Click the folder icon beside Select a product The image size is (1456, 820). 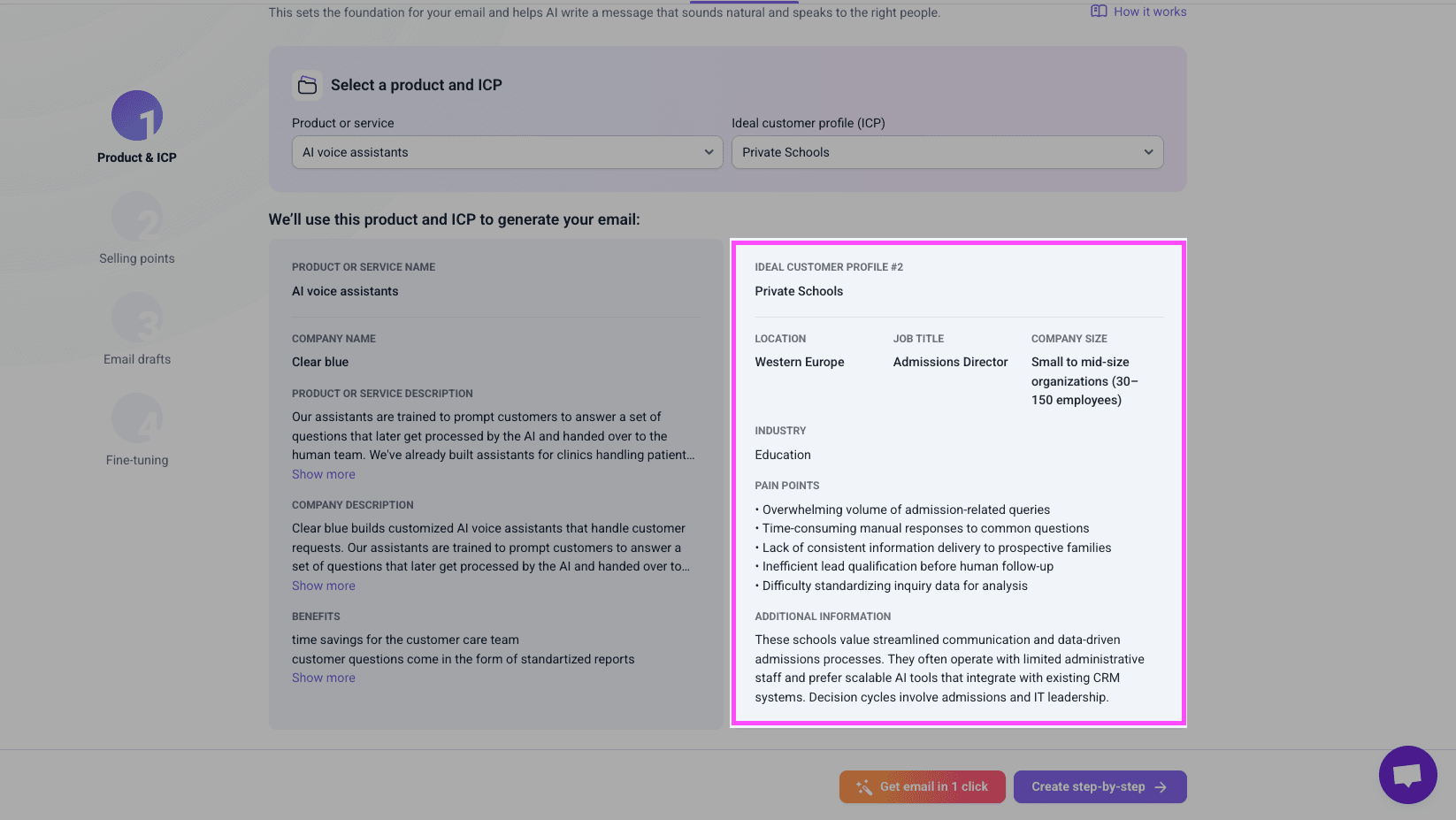(x=307, y=85)
